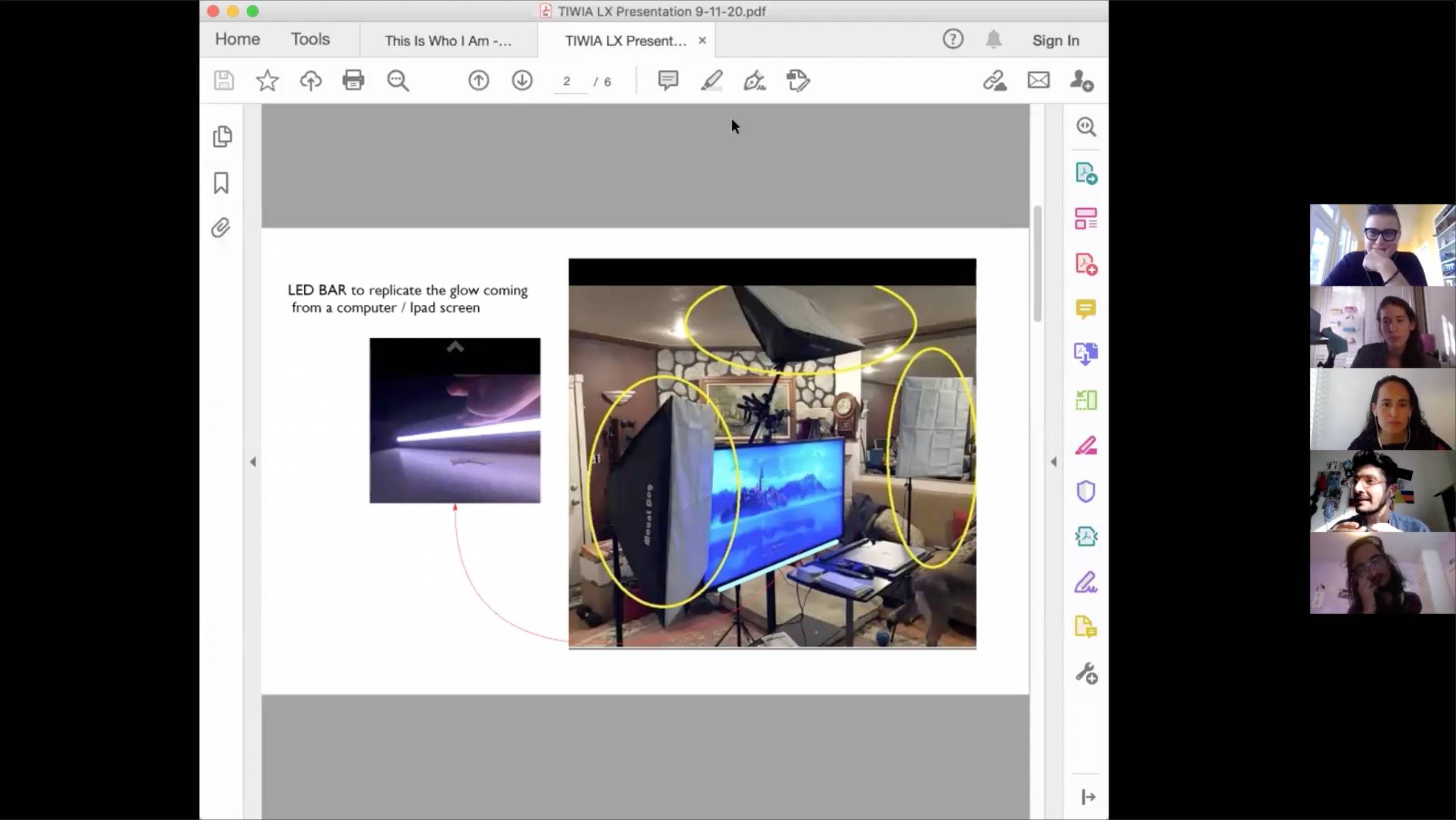Image resolution: width=1456 pixels, height=820 pixels.
Task: Click the Print file icon
Action: click(x=353, y=80)
